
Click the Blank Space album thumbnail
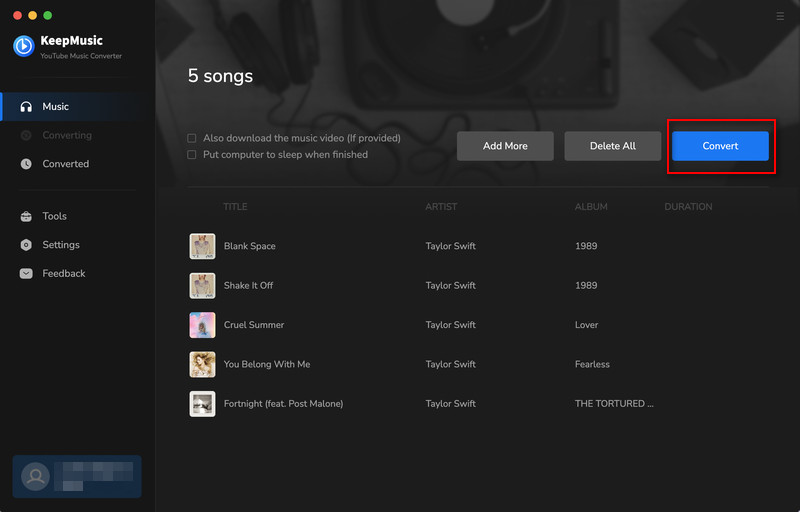[x=203, y=246]
